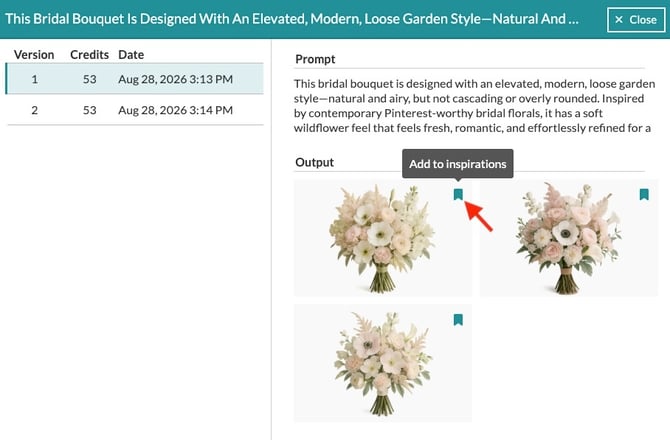Bookmark the first bouquet to inspirations

pos(458,194)
